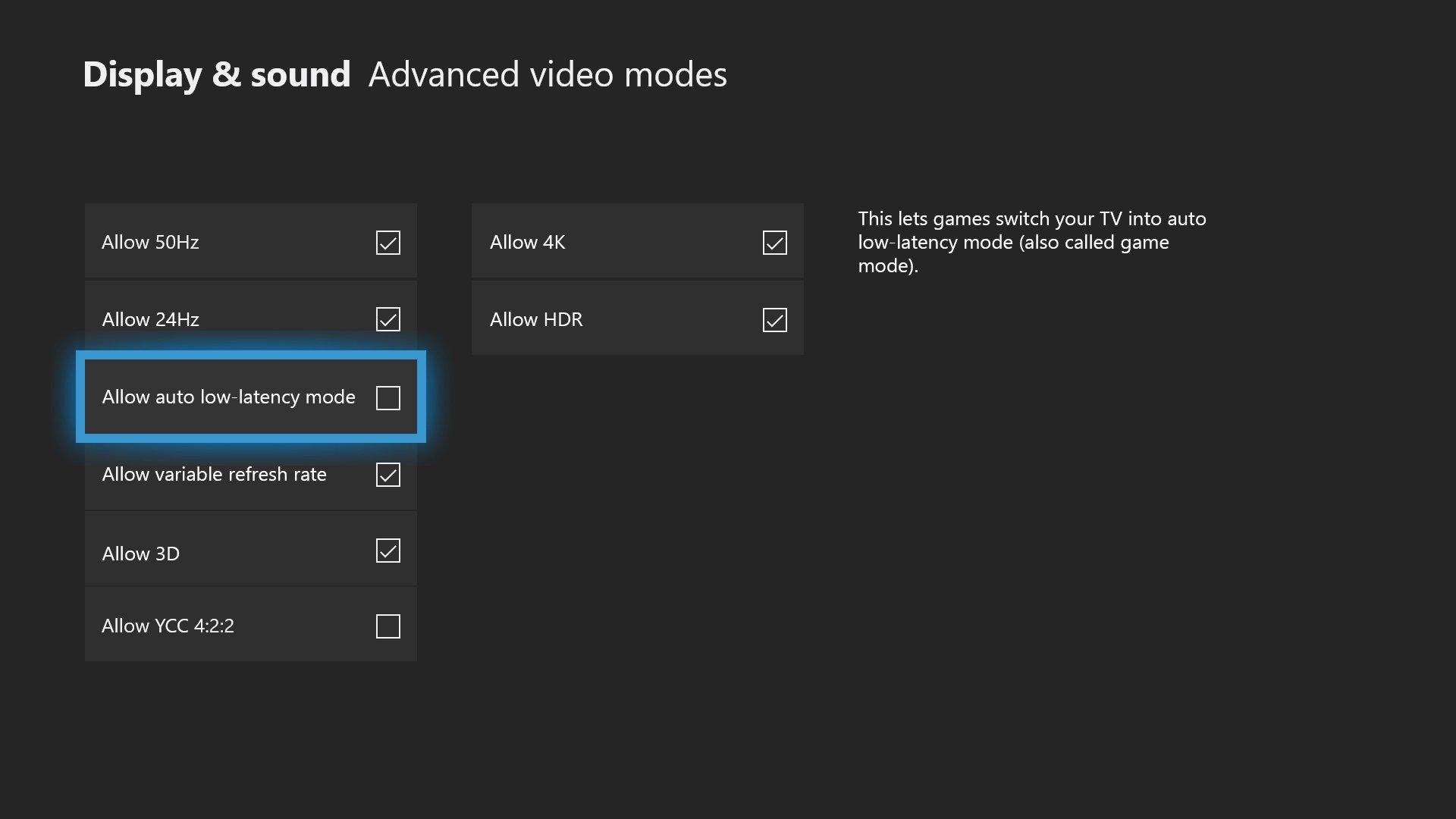Select Allow 4K option checkbox

(x=775, y=243)
